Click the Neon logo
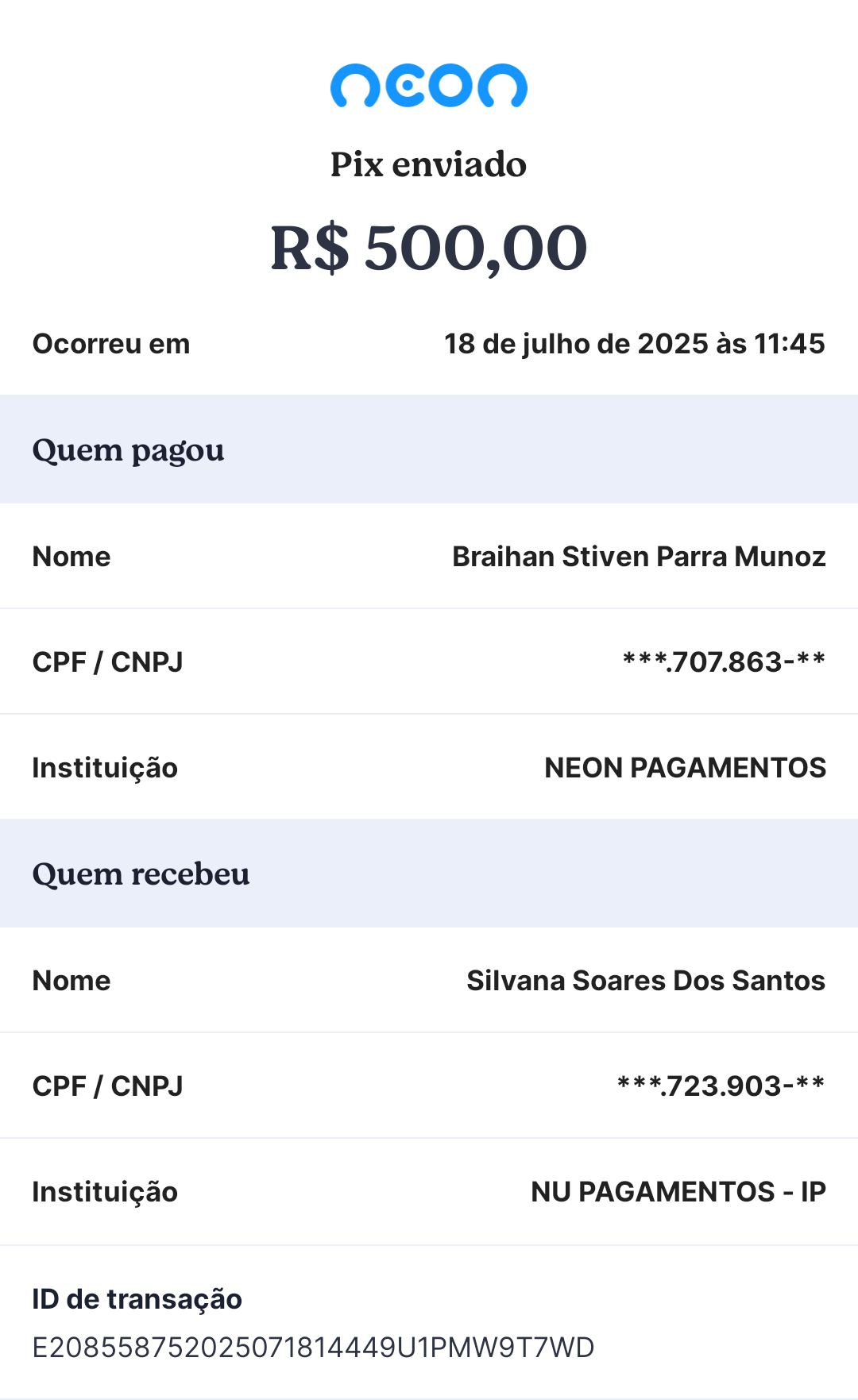 tap(428, 86)
